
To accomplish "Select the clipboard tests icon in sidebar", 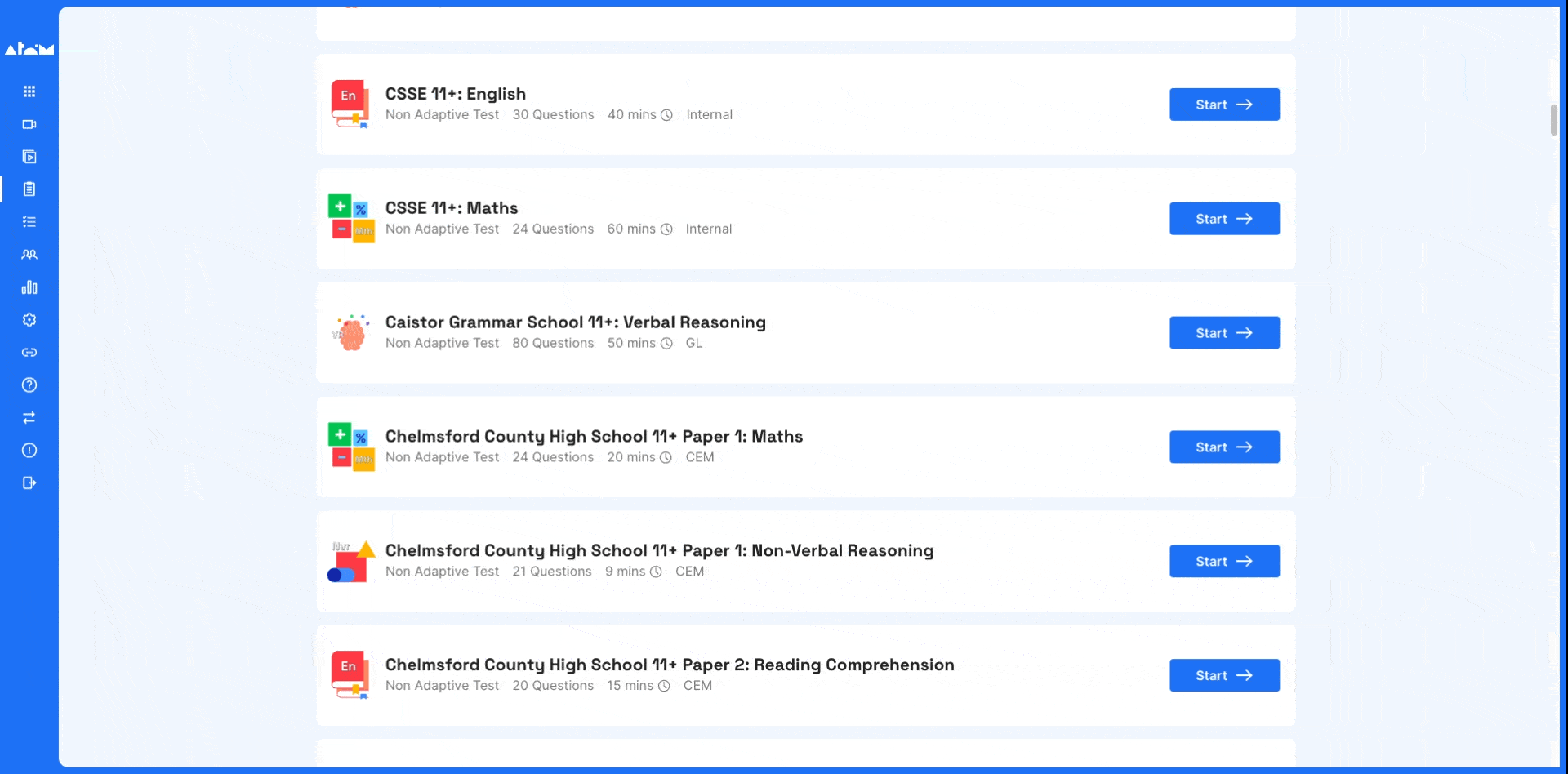I will click(29, 189).
